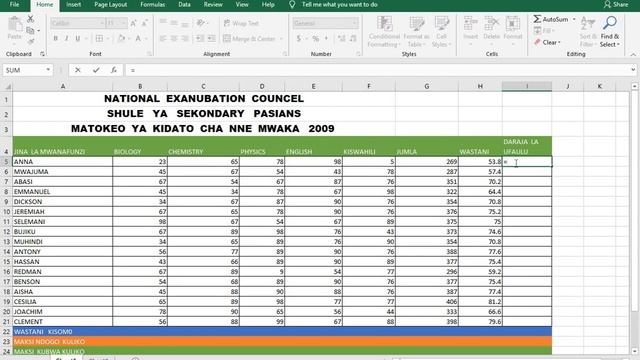Expand the formula bar chevron
Viewport: 640px width, 360px height.
coord(633,70)
